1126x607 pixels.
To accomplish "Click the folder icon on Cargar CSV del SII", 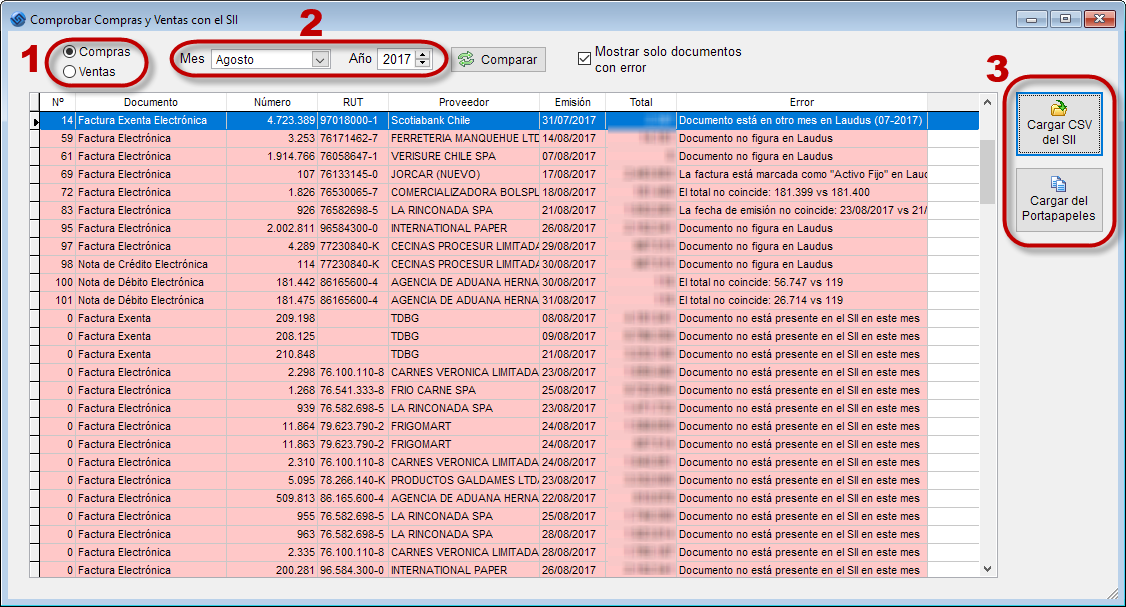I will point(1058,108).
